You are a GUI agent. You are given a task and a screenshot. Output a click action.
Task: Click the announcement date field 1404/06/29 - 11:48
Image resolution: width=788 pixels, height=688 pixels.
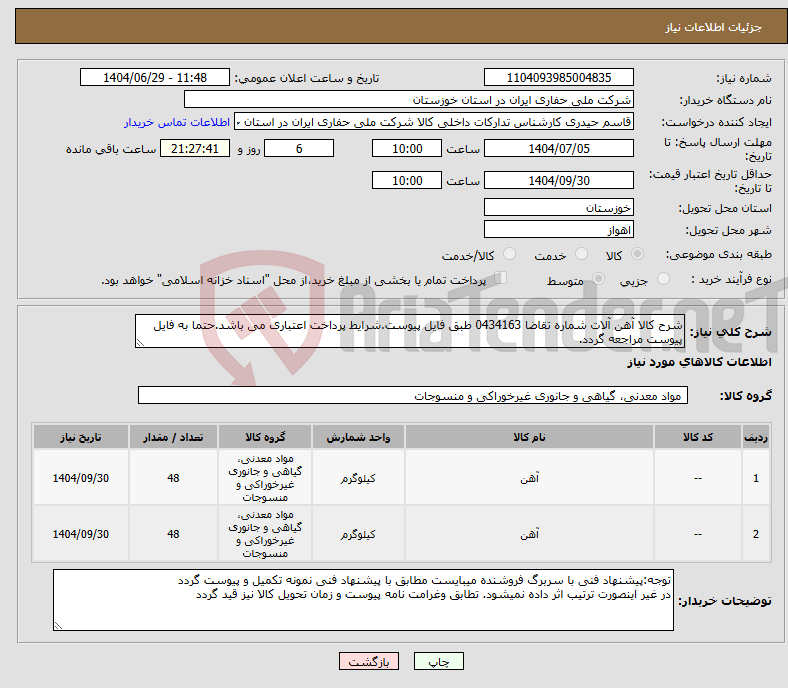pyautogui.click(x=155, y=77)
